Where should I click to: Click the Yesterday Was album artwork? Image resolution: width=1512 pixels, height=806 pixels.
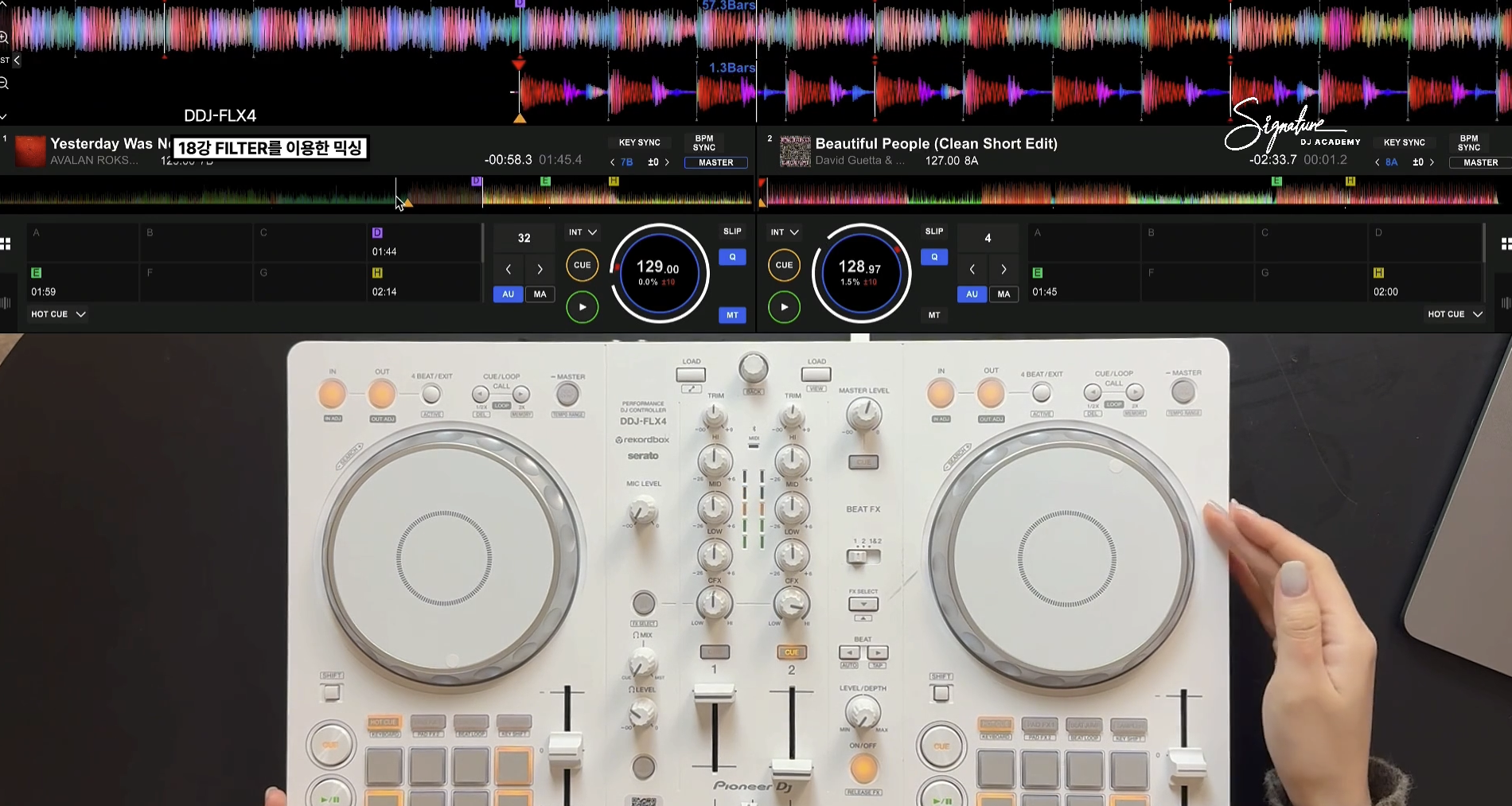[30, 151]
